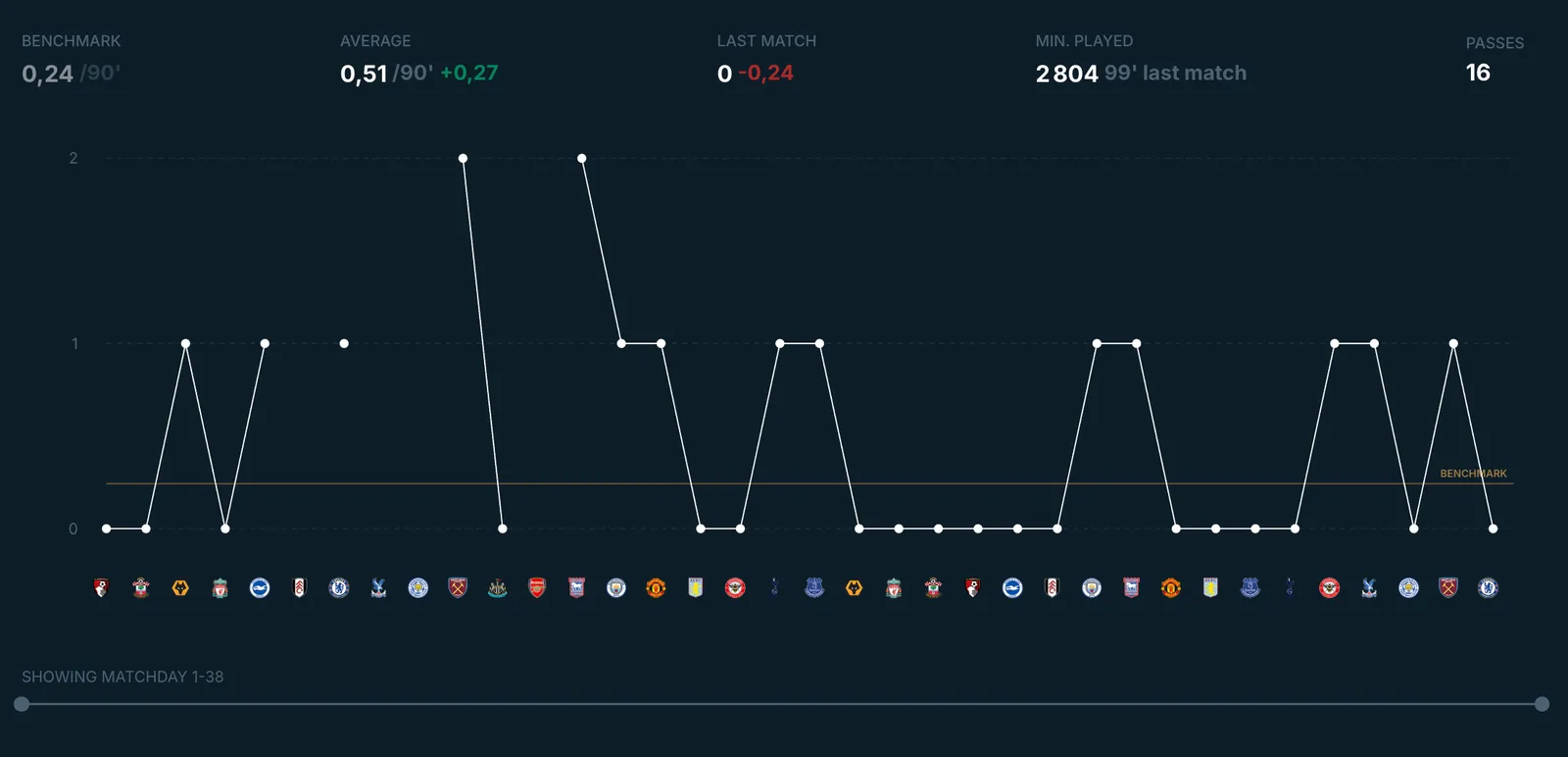The height and width of the screenshot is (757, 1568).
Task: Click the first Wolves crest on the axis
Action: click(x=180, y=587)
